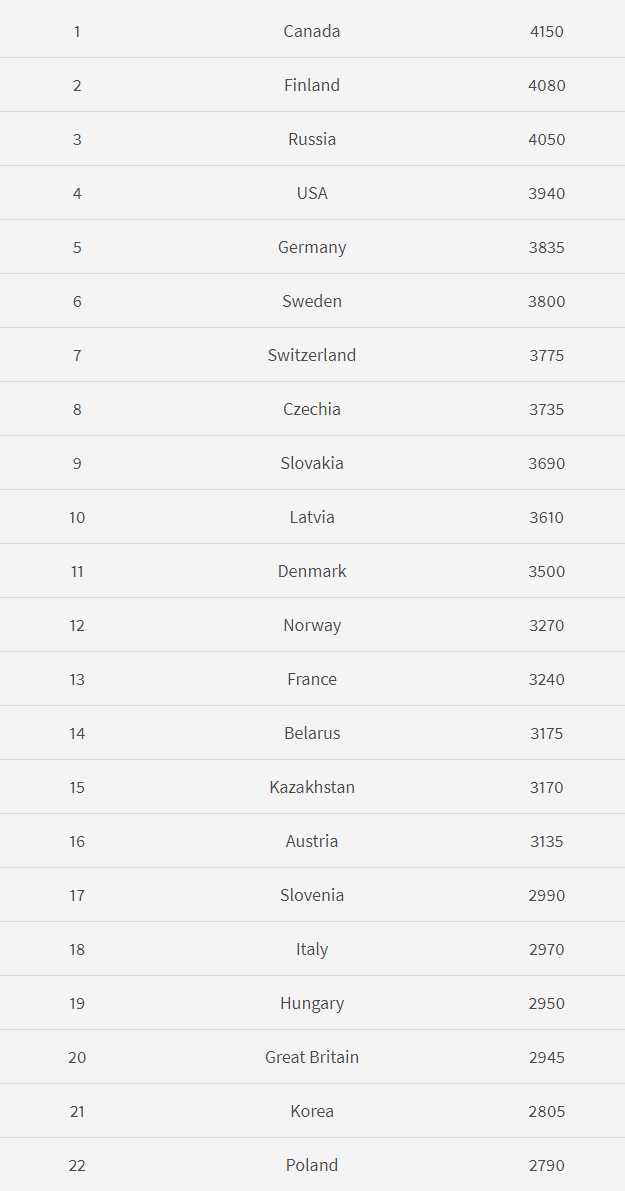Select Korea's score 2805
The height and width of the screenshot is (1191, 625).
(x=547, y=1111)
